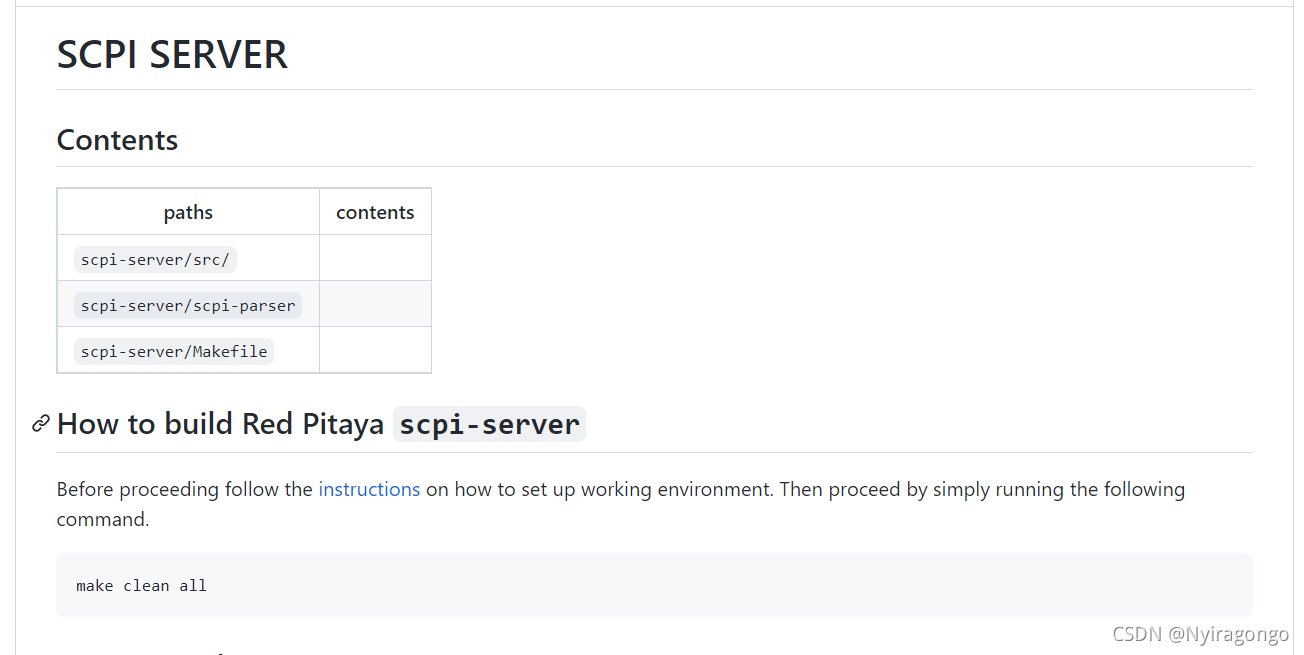Click the paths column header
Screen dimensions: 1304x655
point(188,212)
